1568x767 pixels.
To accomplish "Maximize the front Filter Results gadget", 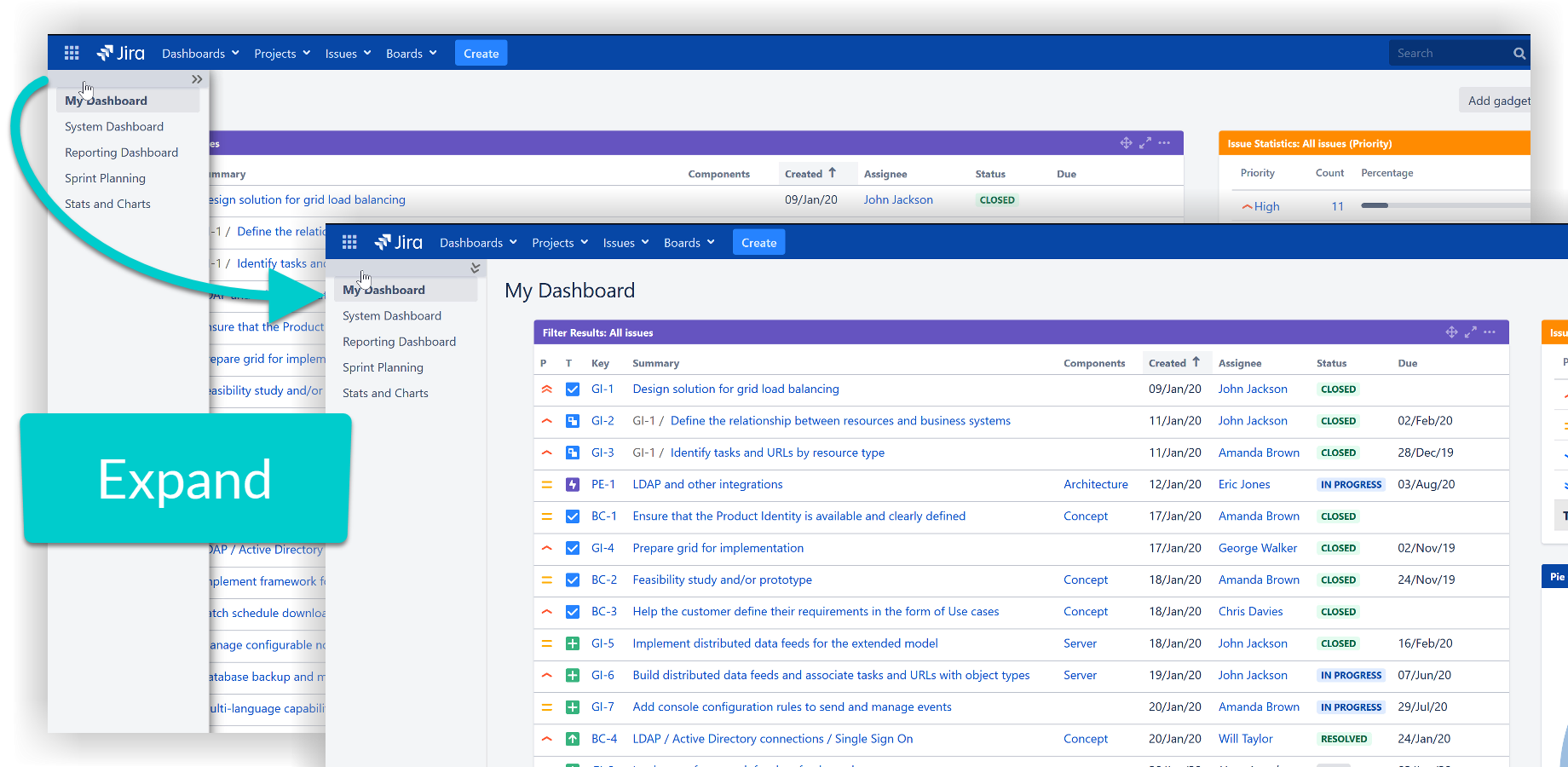I will (1470, 332).
